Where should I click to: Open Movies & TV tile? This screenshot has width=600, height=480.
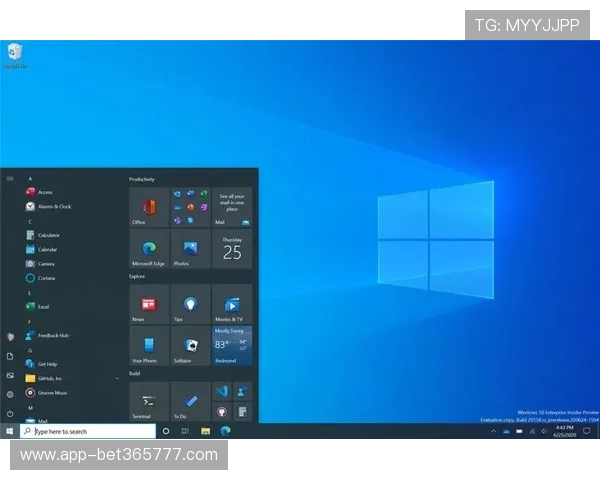point(232,304)
